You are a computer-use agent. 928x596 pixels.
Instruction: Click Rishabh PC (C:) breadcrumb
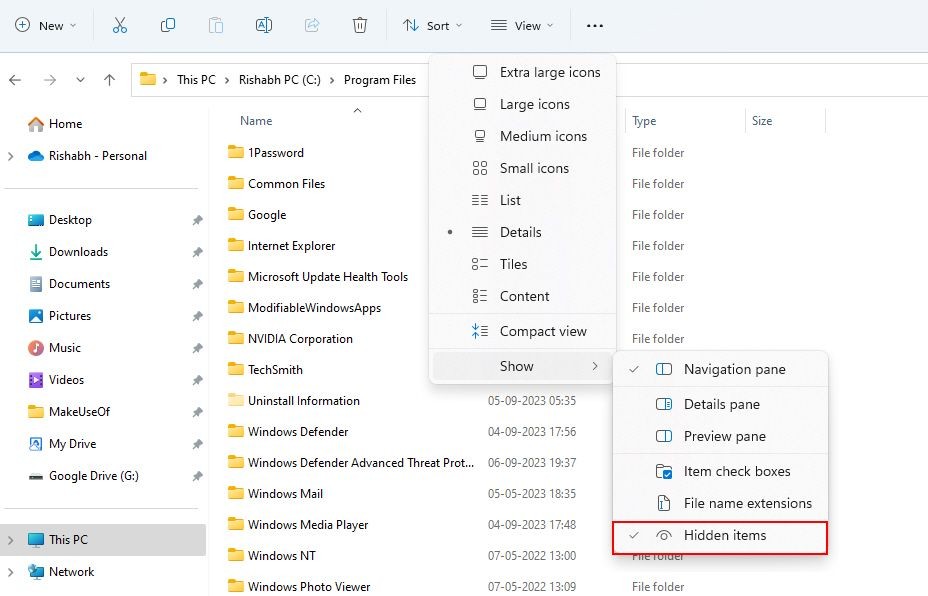click(279, 80)
